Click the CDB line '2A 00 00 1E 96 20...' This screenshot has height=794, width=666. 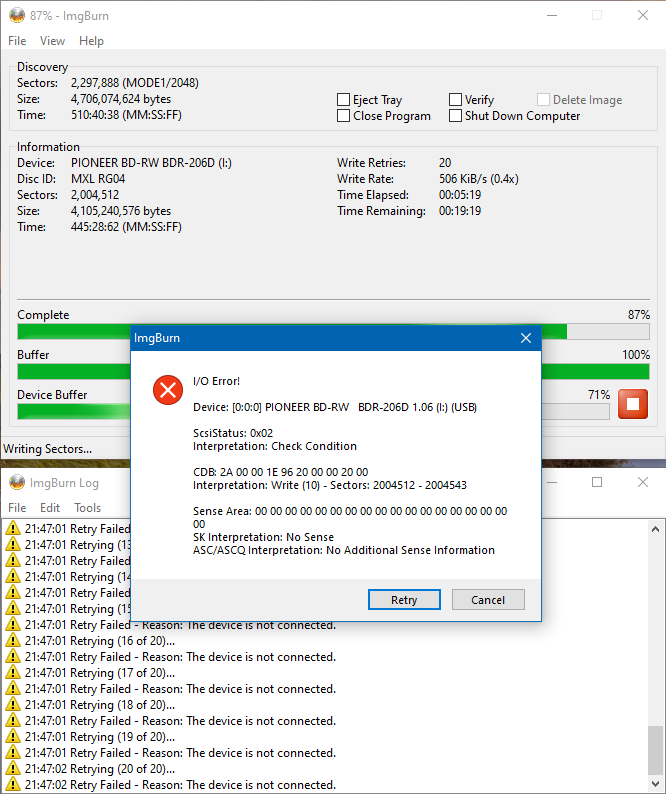pyautogui.click(x=281, y=472)
